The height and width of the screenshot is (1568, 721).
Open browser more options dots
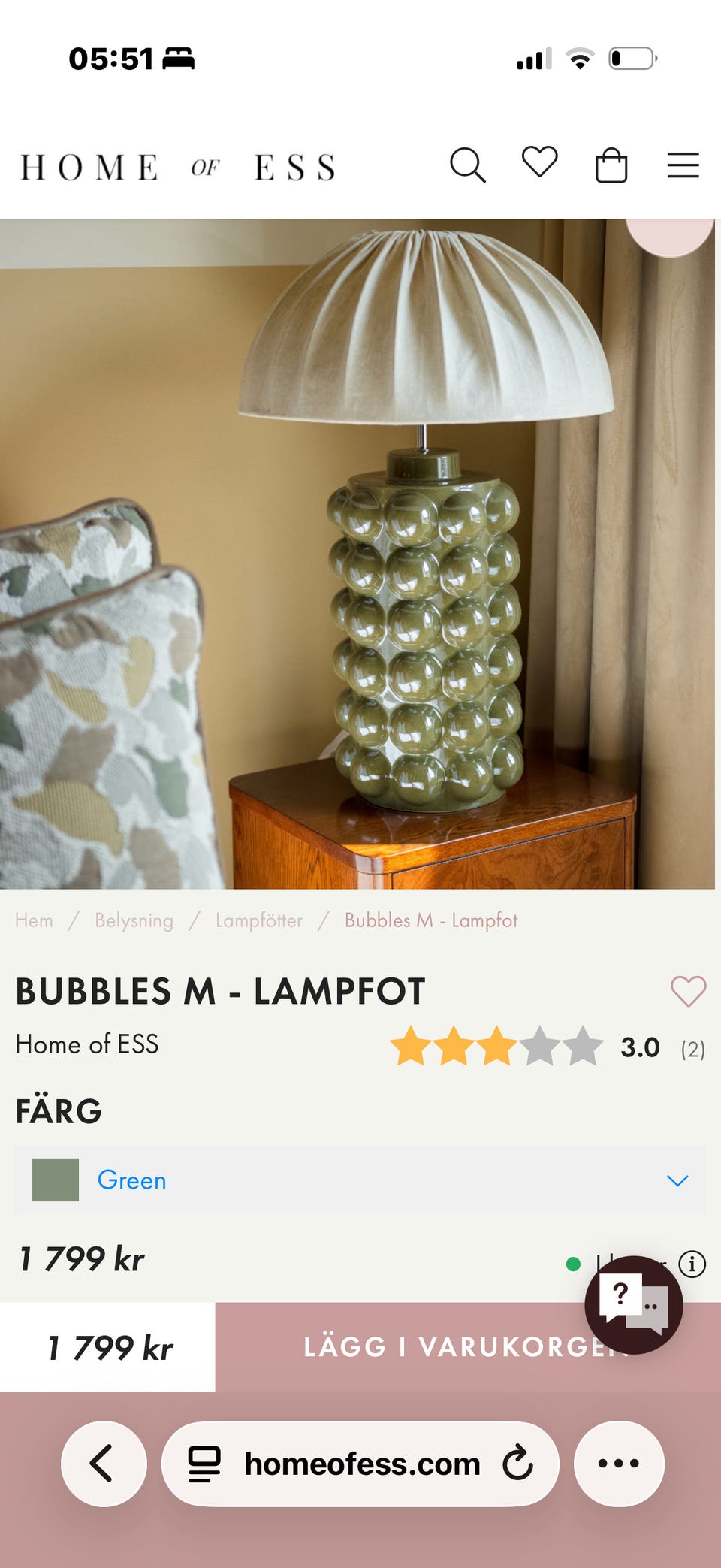click(619, 1464)
